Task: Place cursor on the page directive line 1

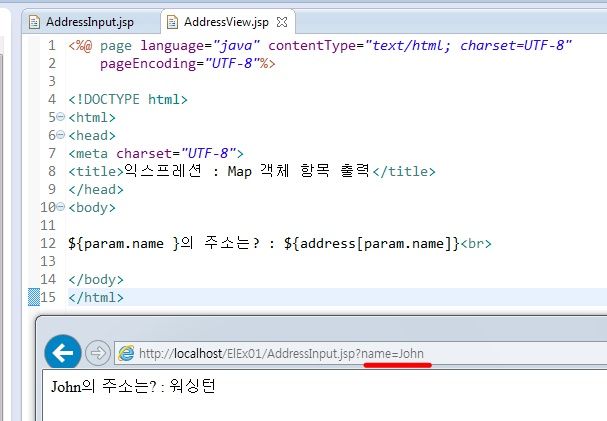Action: pos(320,46)
